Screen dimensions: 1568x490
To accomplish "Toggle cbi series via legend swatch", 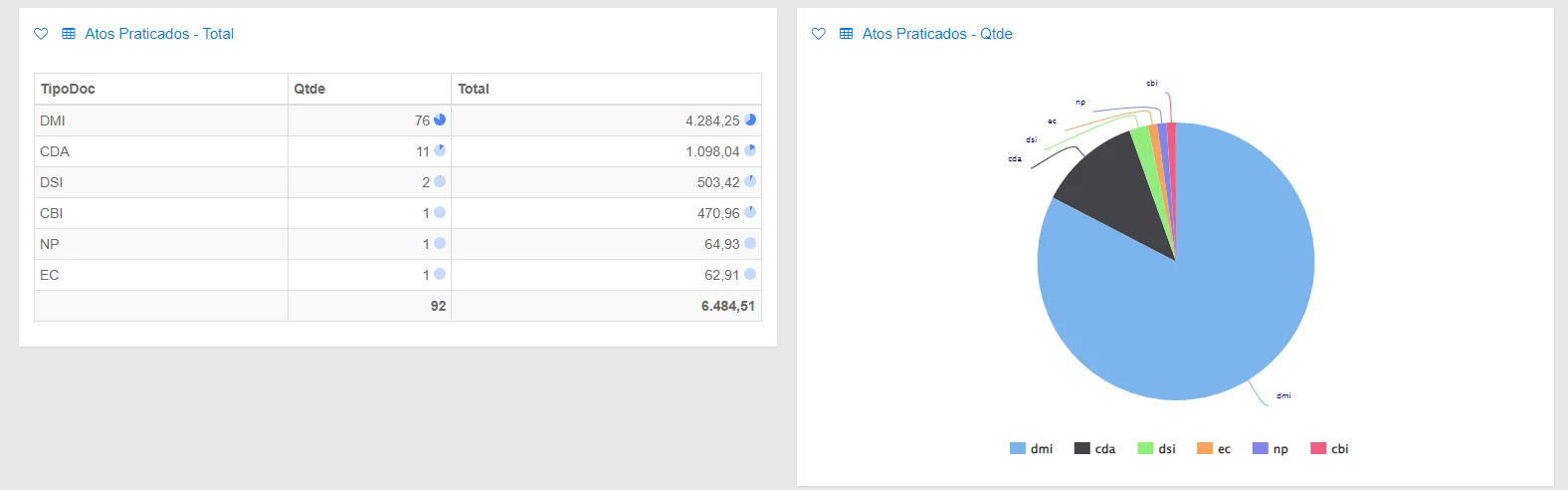I will (x=1318, y=448).
